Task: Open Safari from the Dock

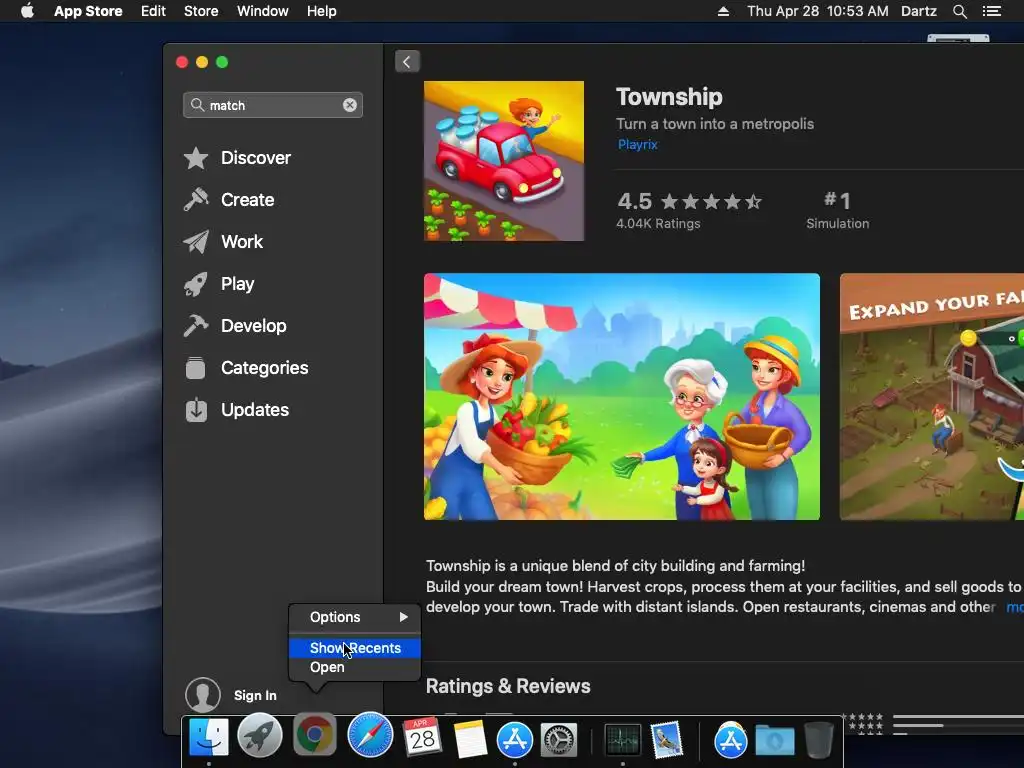Action: pos(370,735)
